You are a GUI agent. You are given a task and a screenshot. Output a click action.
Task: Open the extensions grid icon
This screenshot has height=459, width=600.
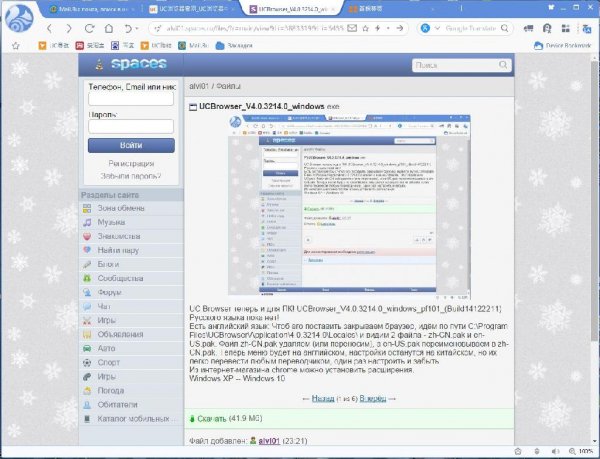pos(566,28)
